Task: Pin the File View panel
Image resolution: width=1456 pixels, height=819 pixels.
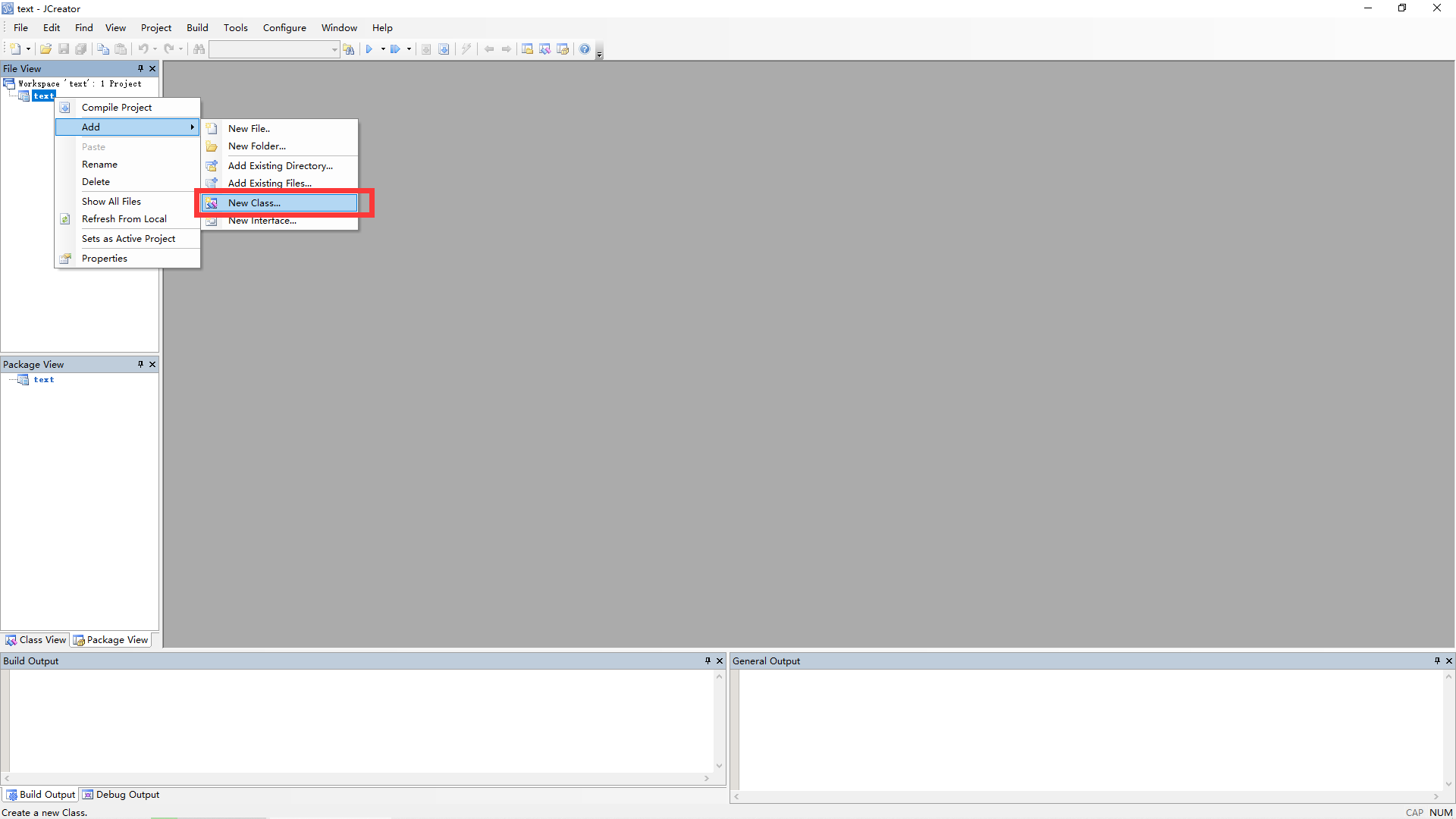Action: pyautogui.click(x=140, y=68)
